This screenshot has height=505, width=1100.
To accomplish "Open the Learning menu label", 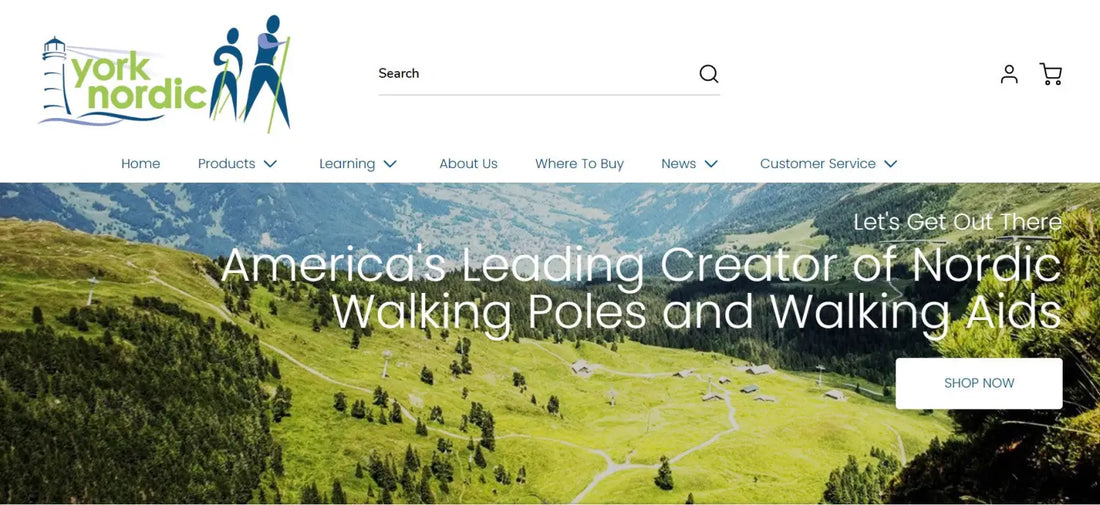I will [x=347, y=163].
